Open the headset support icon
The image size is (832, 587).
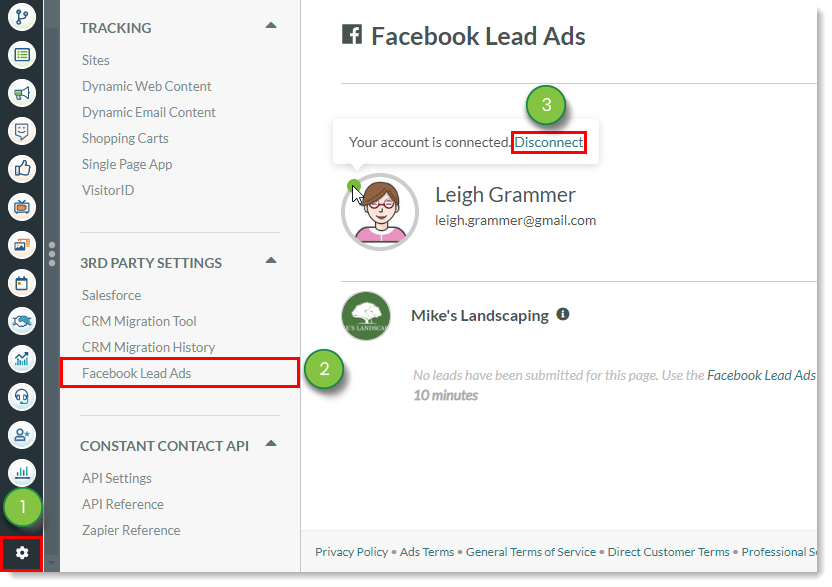(22, 397)
